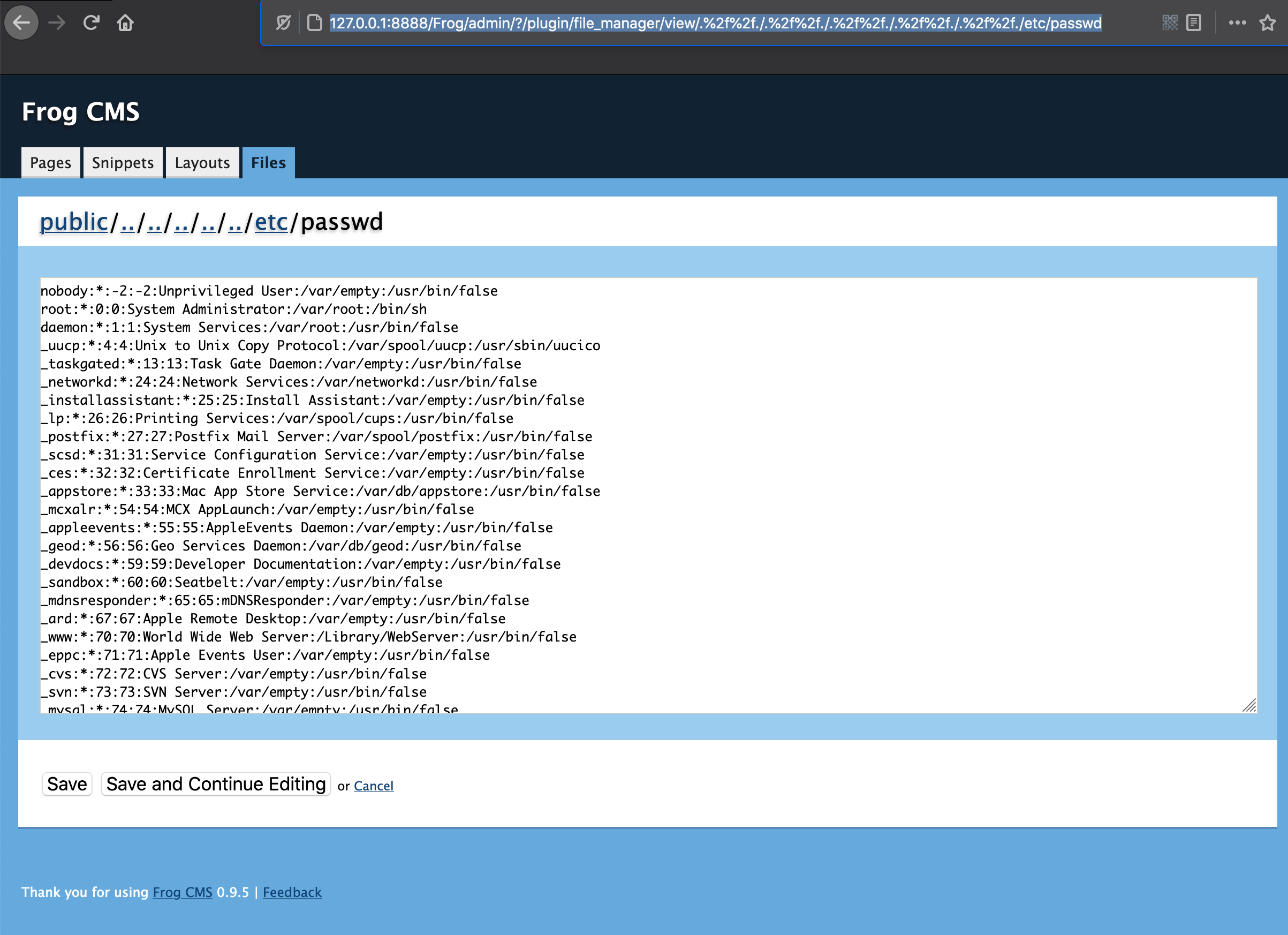Open the site information page icon

coord(314,22)
